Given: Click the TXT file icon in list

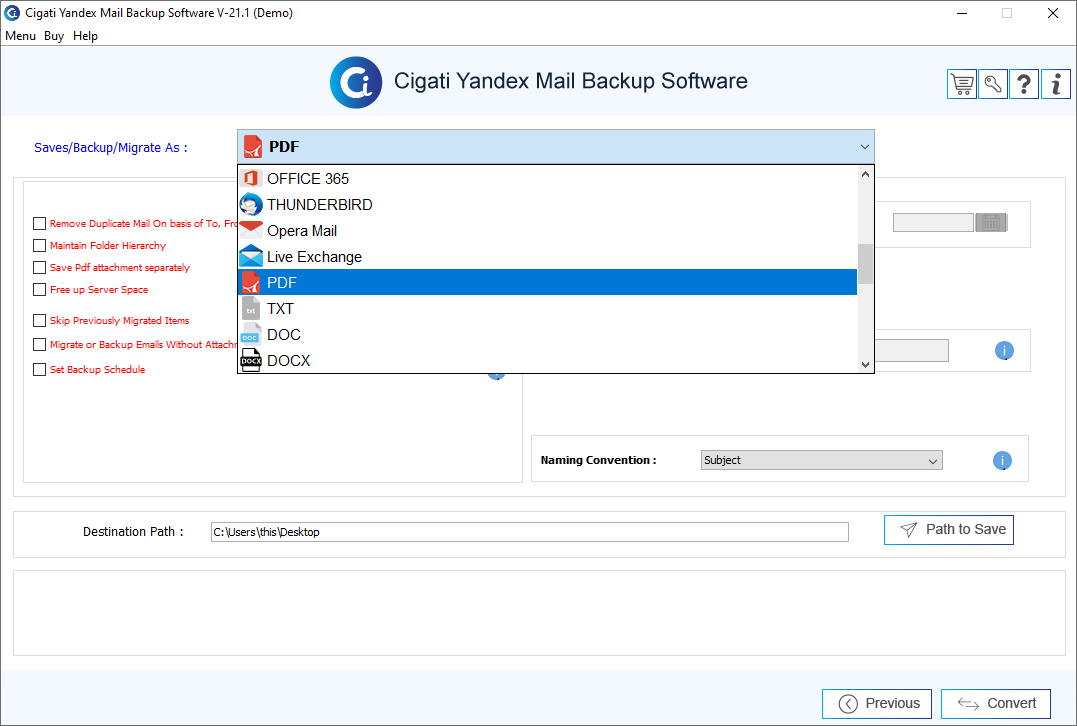Looking at the screenshot, I should click(x=251, y=309).
